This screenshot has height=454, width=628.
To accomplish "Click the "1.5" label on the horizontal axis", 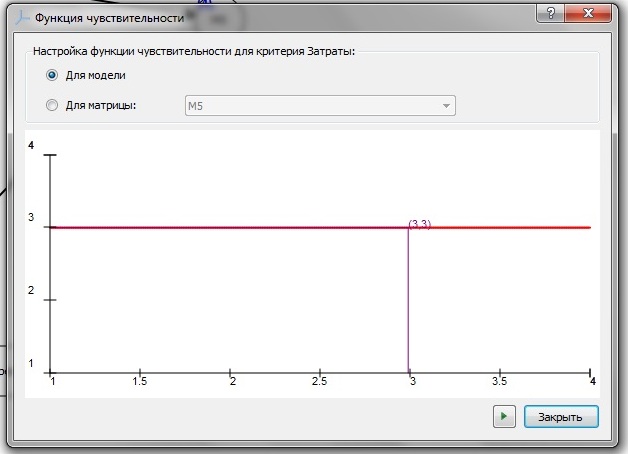I will coord(139,381).
